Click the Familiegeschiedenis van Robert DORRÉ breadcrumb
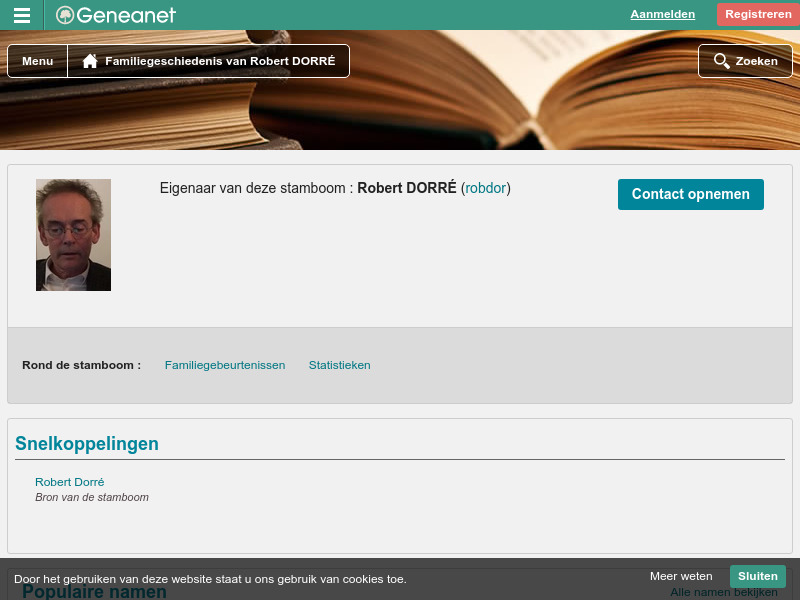The image size is (800, 600). coord(219,60)
